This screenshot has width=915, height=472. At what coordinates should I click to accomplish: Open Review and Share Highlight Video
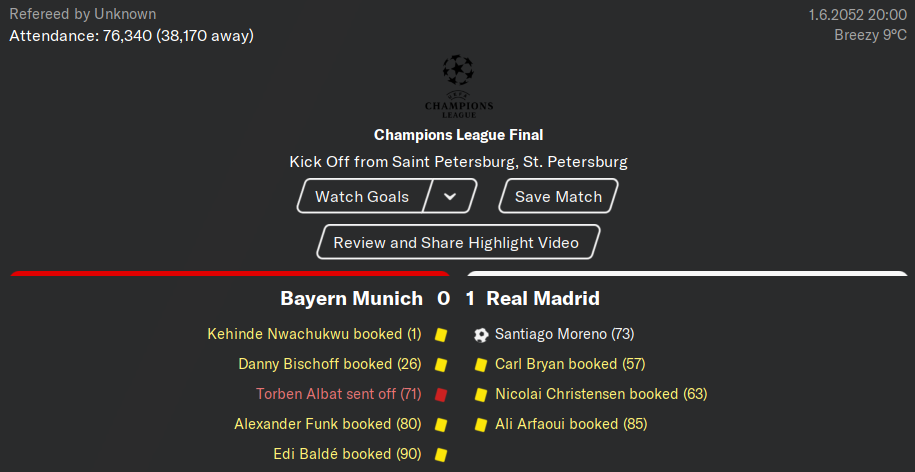(x=456, y=242)
